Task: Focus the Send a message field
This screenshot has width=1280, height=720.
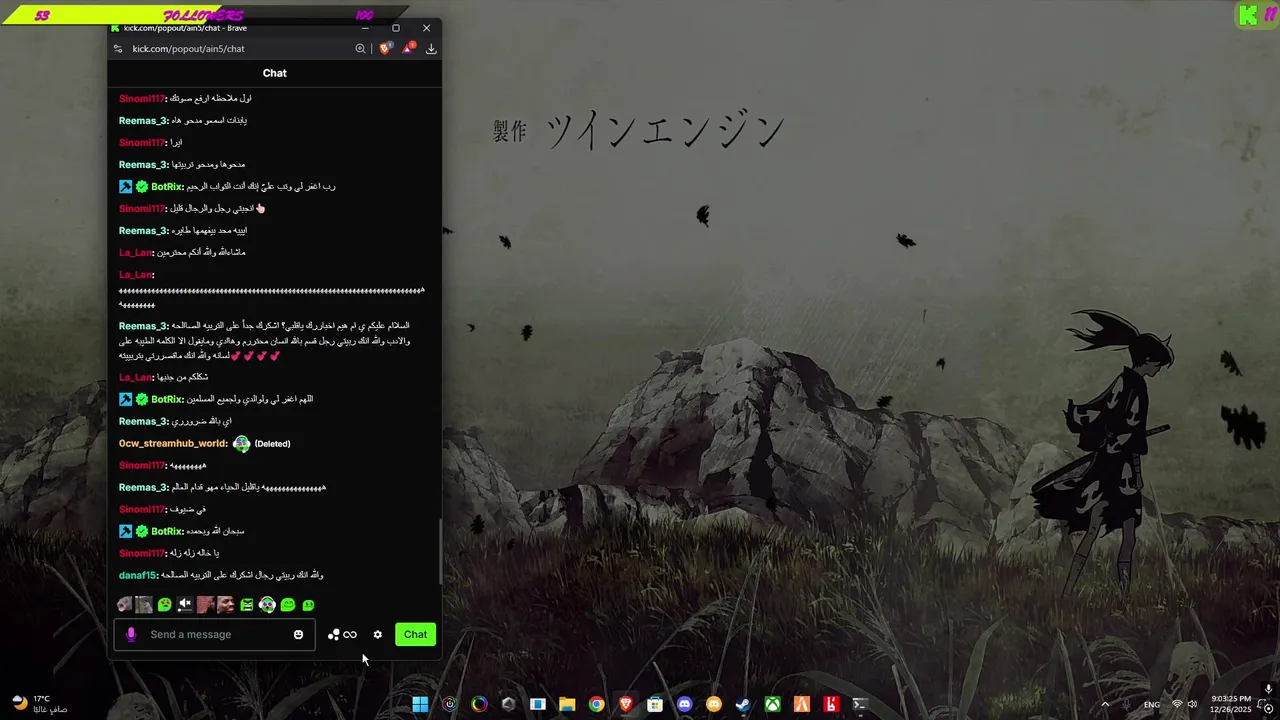Action: tap(215, 634)
